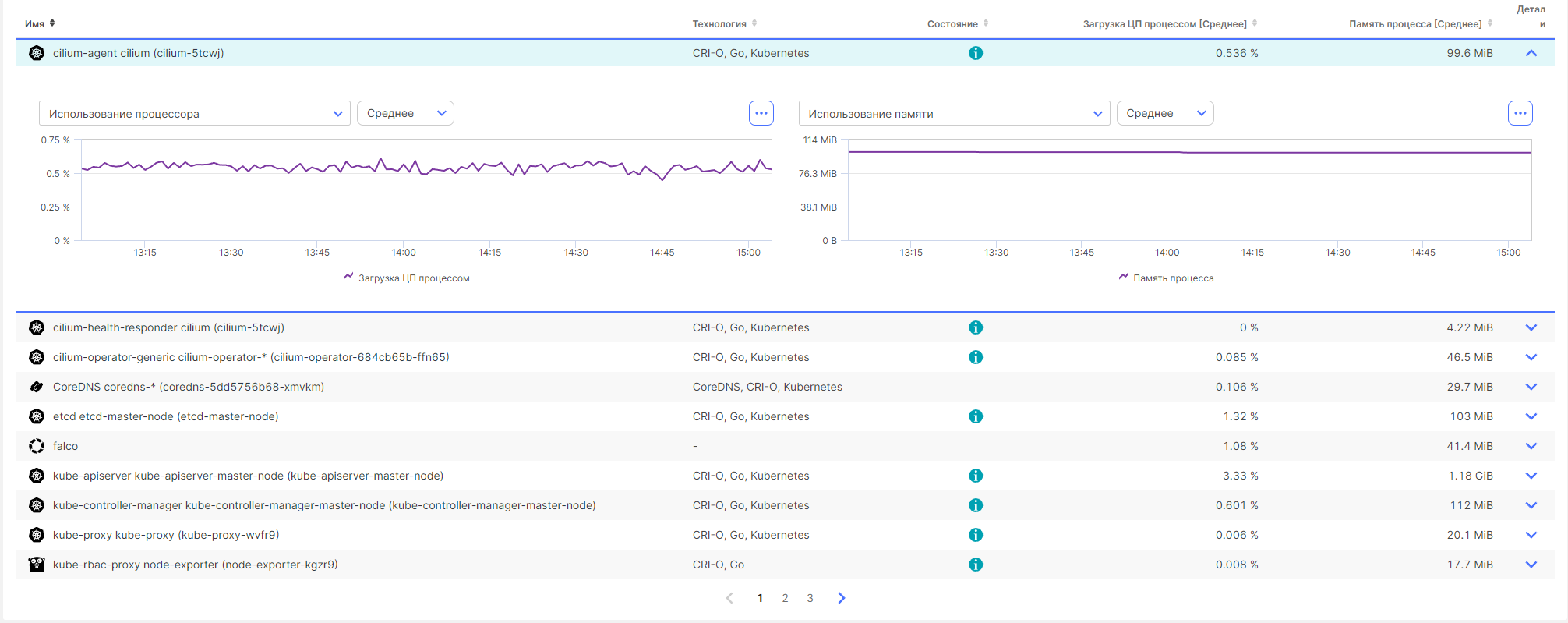Click info status icon for kube-apiserver row
Image resolution: width=1568 pixels, height=623 pixels.
tap(975, 476)
